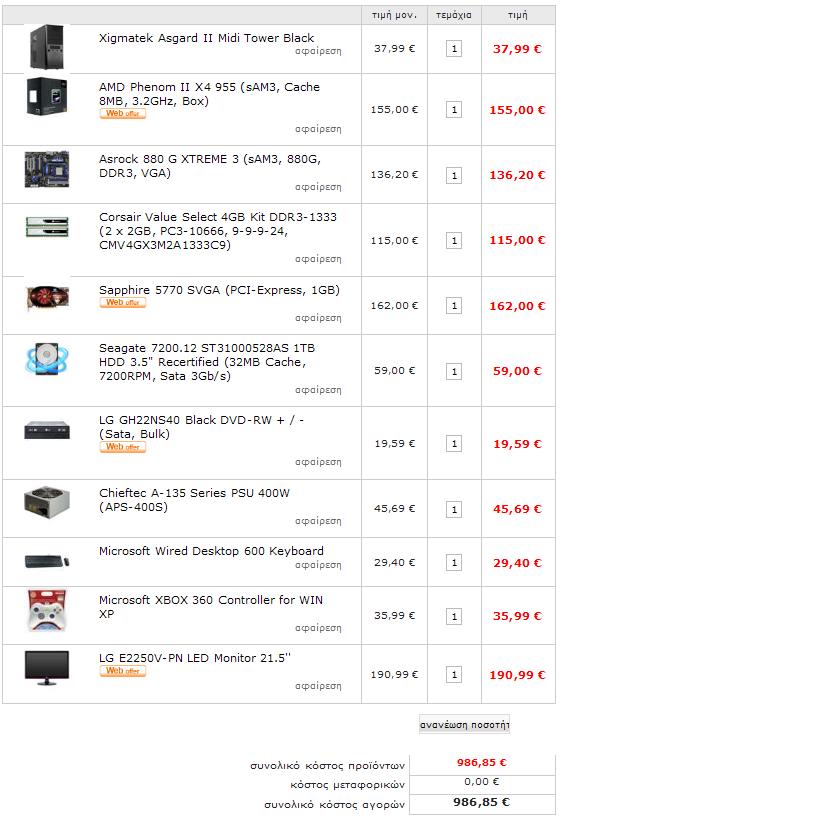Click the Seagate 7200.12 hard drive icon
Image resolution: width=840 pixels, height=820 pixels.
point(47,359)
